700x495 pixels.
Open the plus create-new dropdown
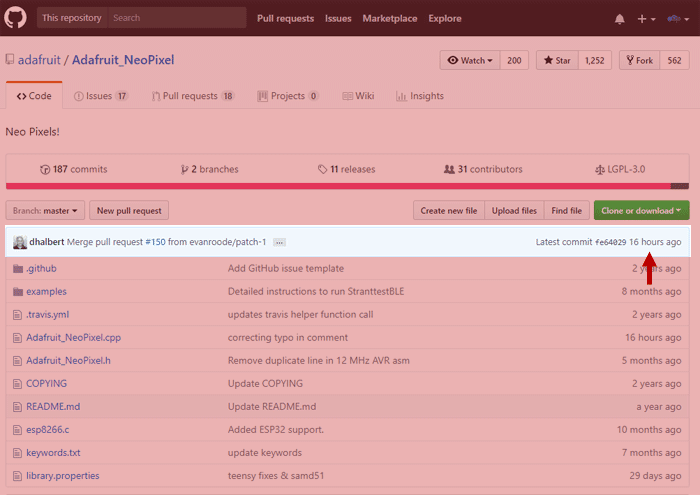pyautogui.click(x=647, y=19)
